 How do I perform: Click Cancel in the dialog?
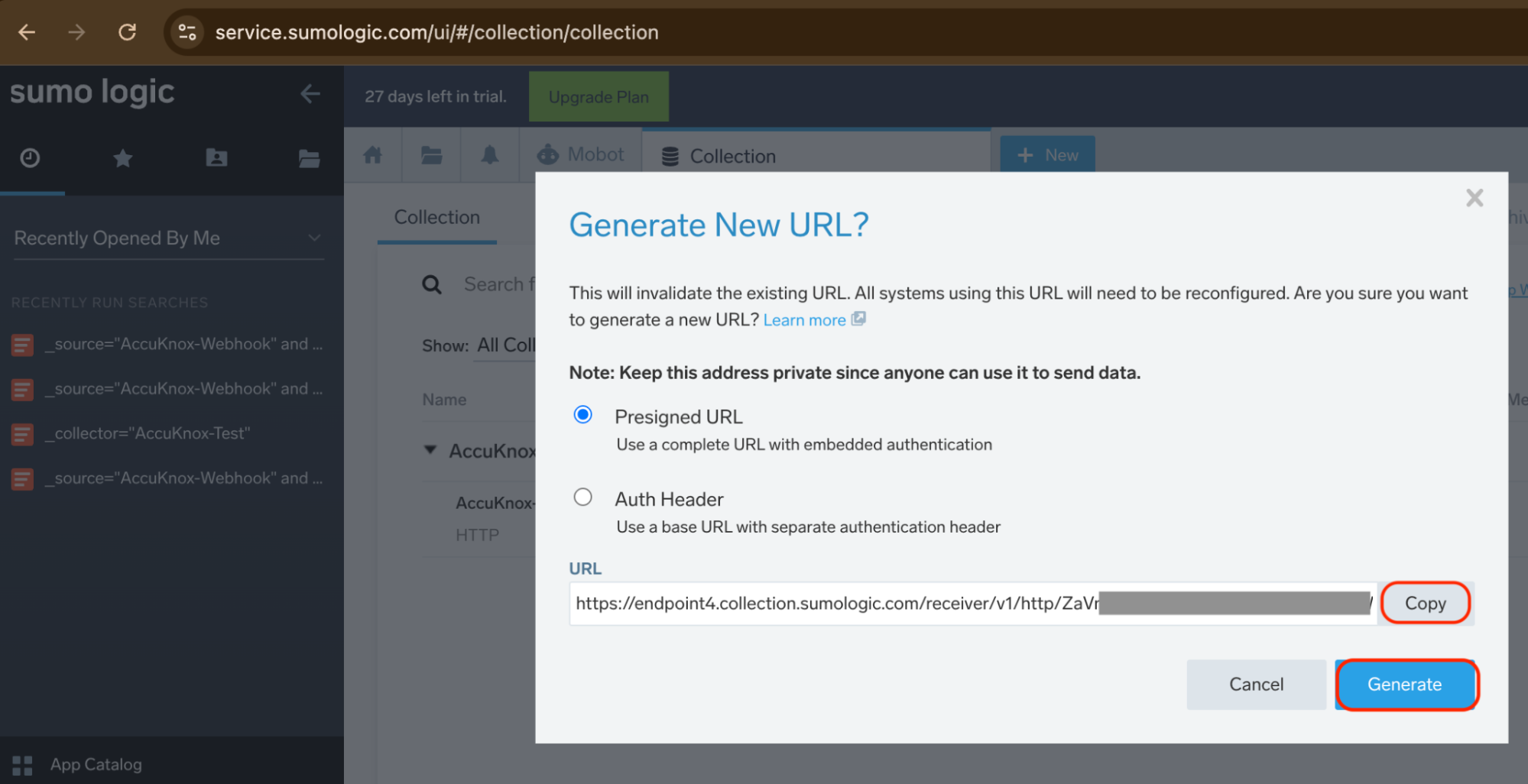tap(1256, 685)
